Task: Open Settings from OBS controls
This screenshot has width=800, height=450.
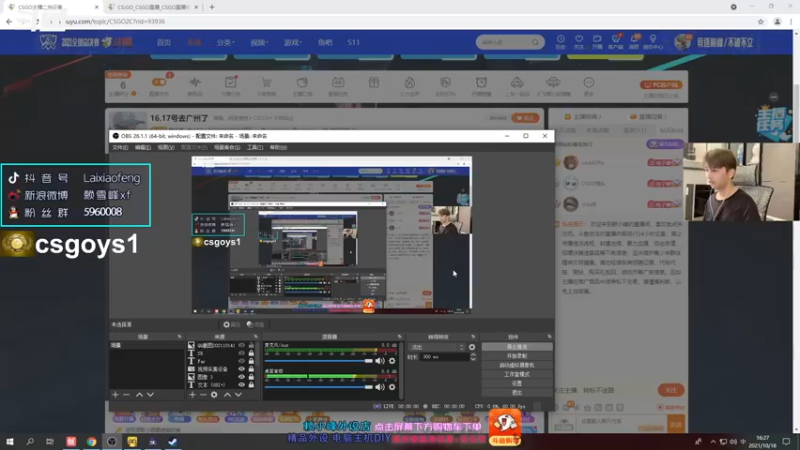Action: point(517,383)
